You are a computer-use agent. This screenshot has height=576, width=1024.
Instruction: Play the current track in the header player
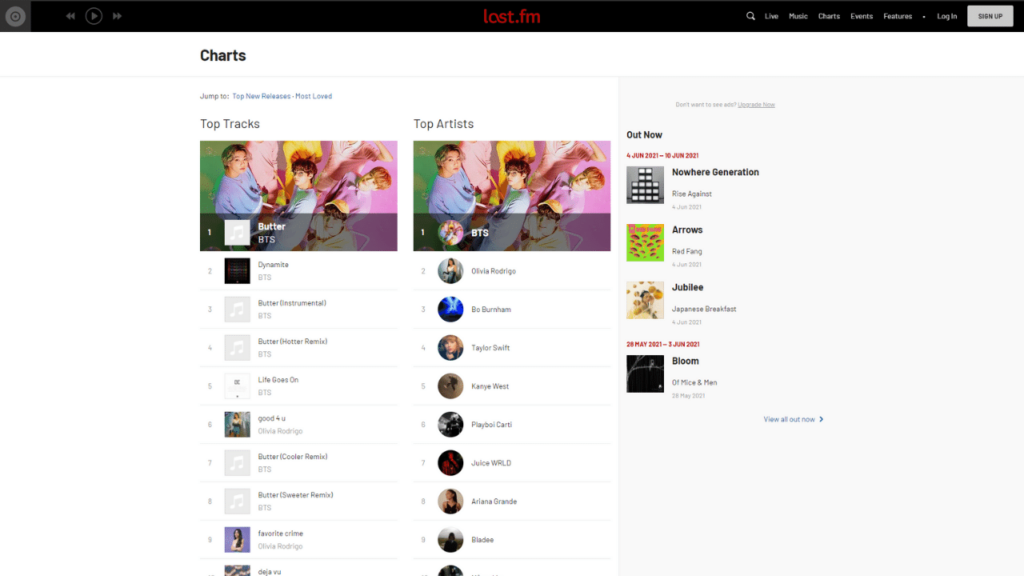click(93, 16)
